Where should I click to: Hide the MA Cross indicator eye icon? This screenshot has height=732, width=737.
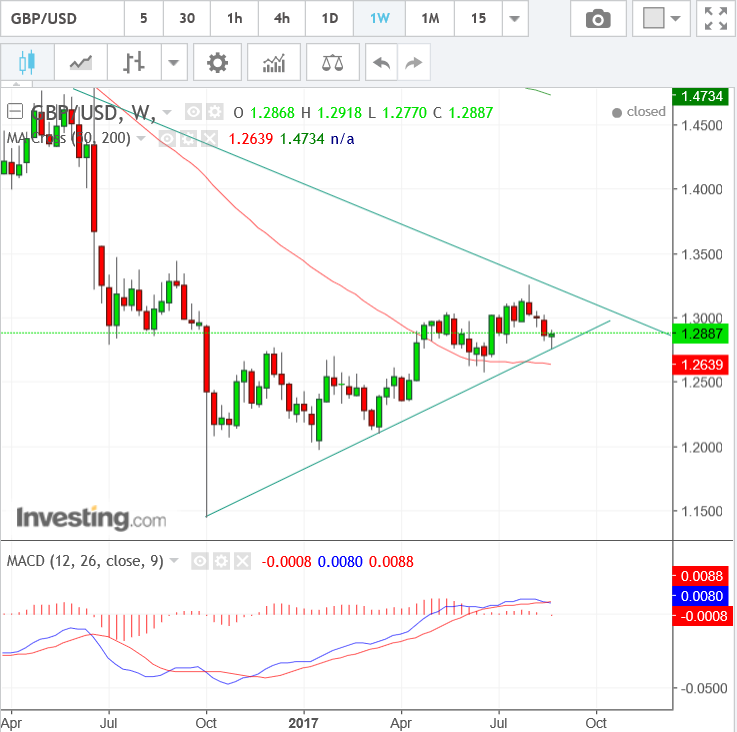coord(167,139)
